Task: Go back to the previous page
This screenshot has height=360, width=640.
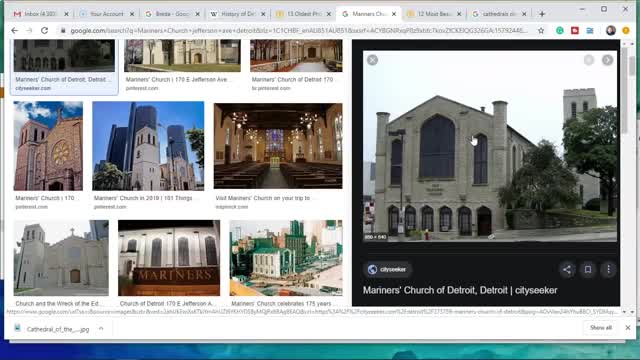Action: click(x=15, y=31)
